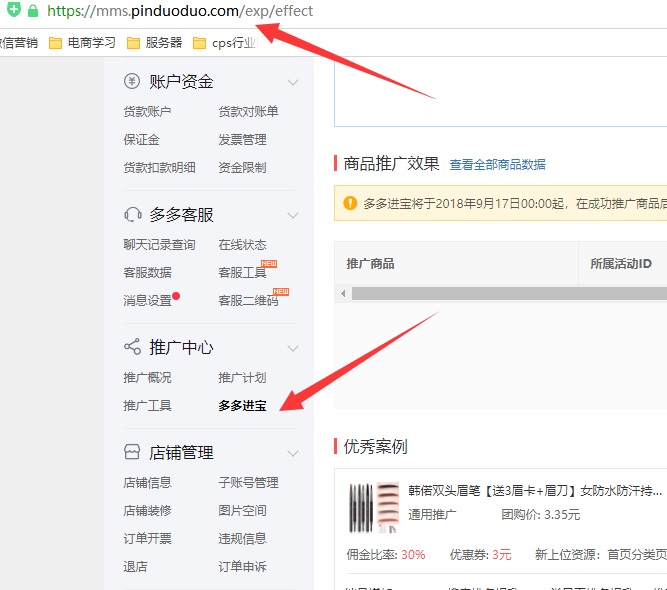Open 消息设置 menu item

click(147, 301)
